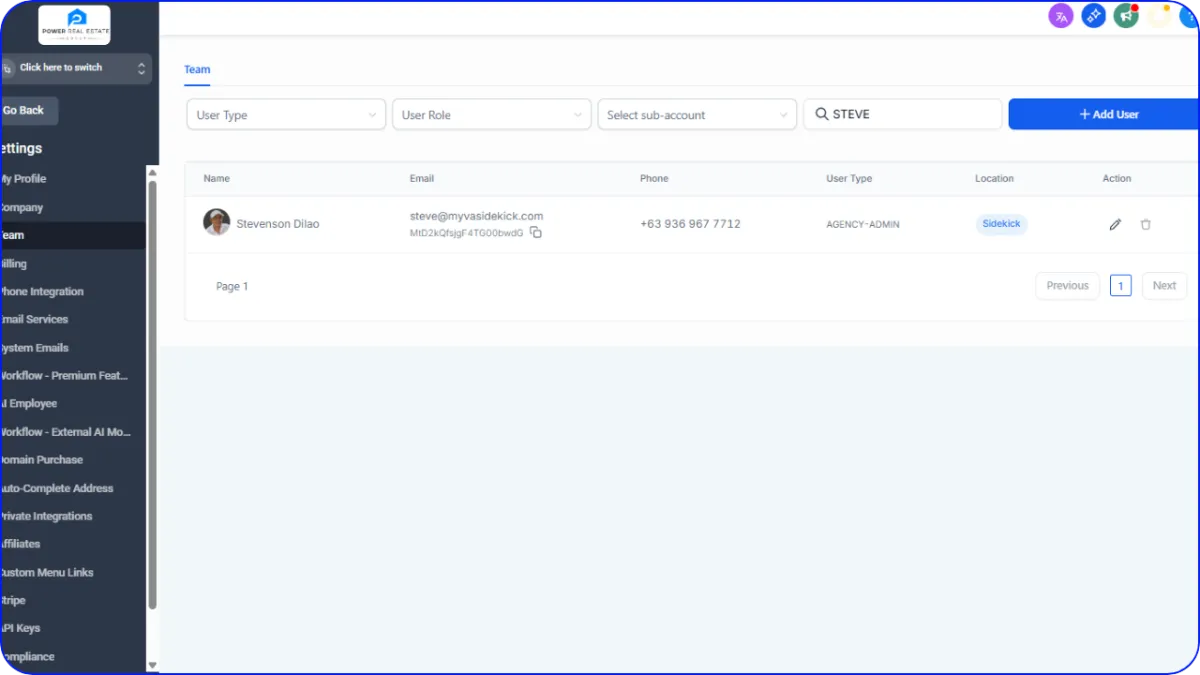Click the Stevenson Dilao name text
1200x675 pixels.
(x=278, y=224)
